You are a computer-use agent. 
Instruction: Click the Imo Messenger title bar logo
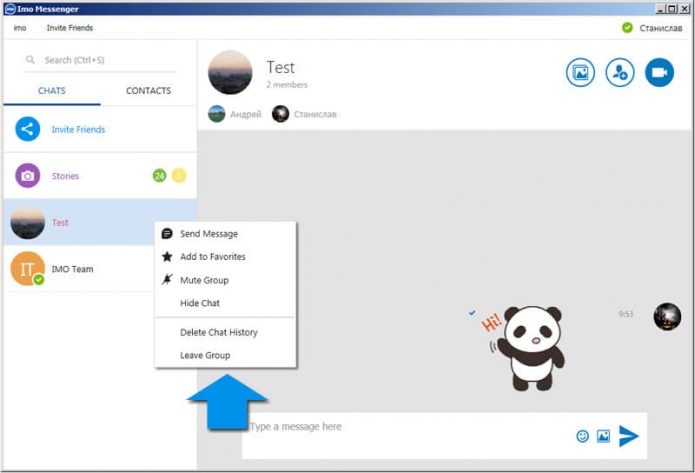tap(10, 9)
